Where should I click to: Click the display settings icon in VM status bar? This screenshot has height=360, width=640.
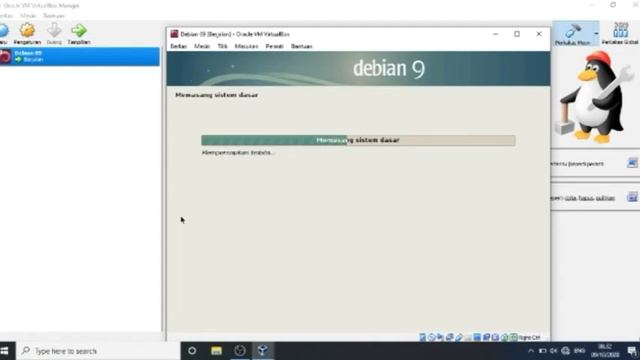477,337
